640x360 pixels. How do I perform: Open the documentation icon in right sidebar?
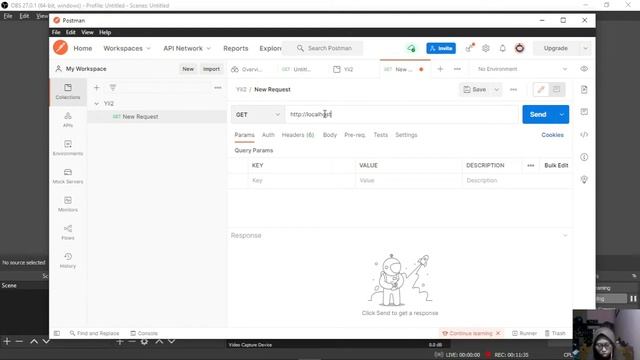[x=584, y=90]
